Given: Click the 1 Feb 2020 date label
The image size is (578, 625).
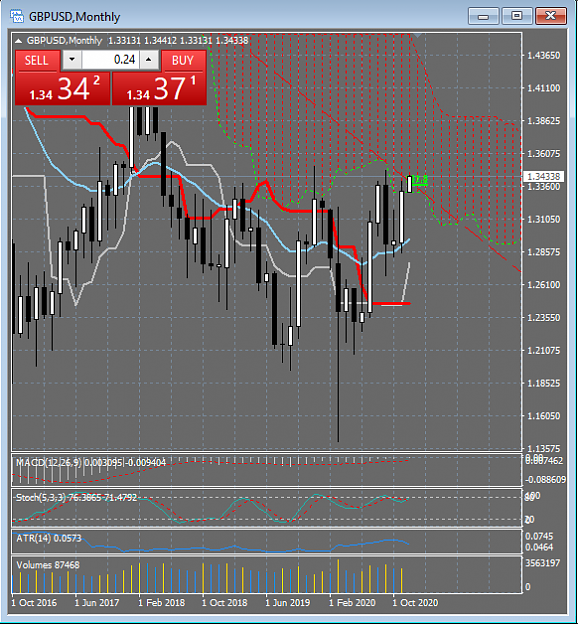Looking at the screenshot, I should pyautogui.click(x=352, y=603).
